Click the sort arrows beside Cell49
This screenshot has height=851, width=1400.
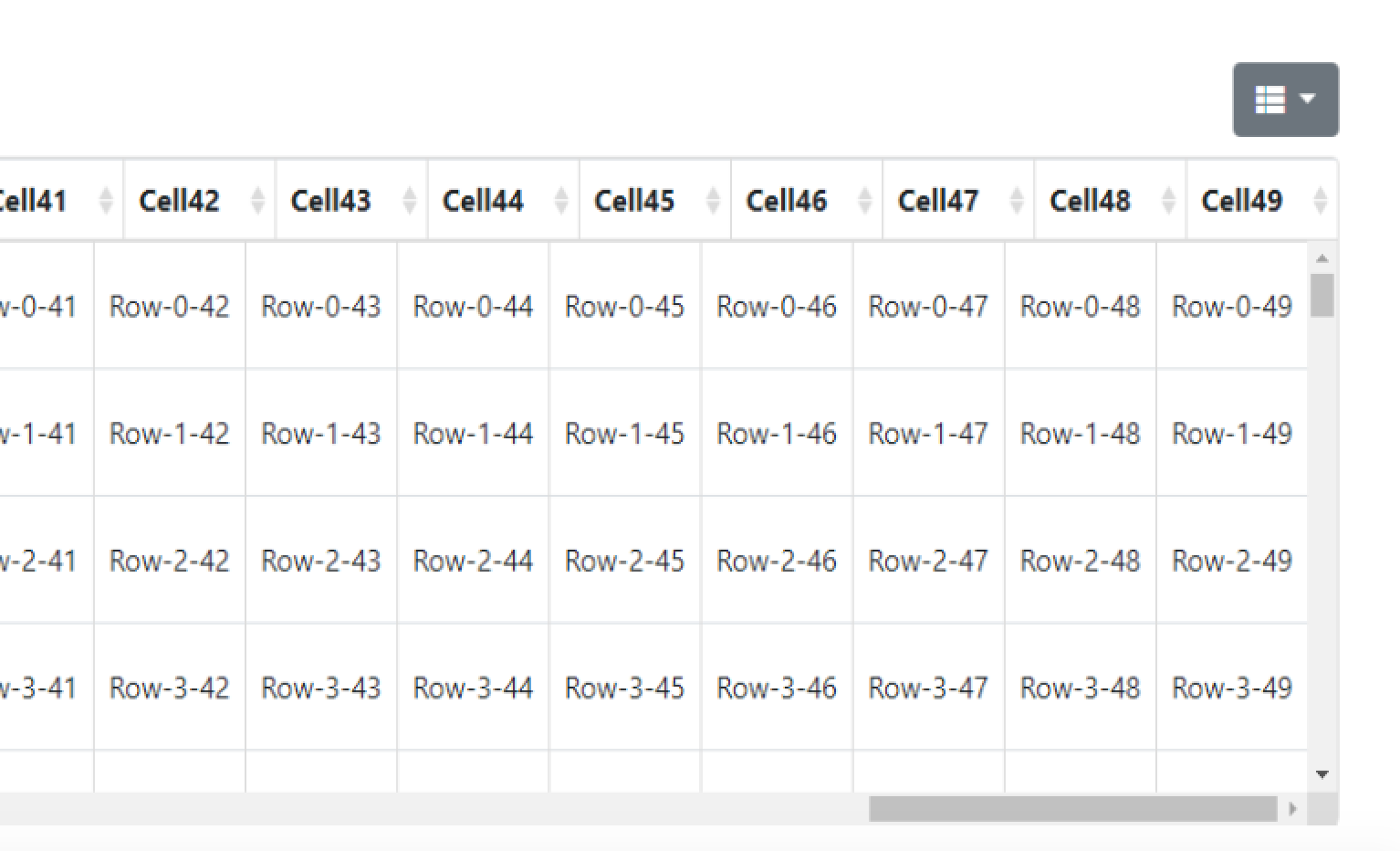(1319, 200)
